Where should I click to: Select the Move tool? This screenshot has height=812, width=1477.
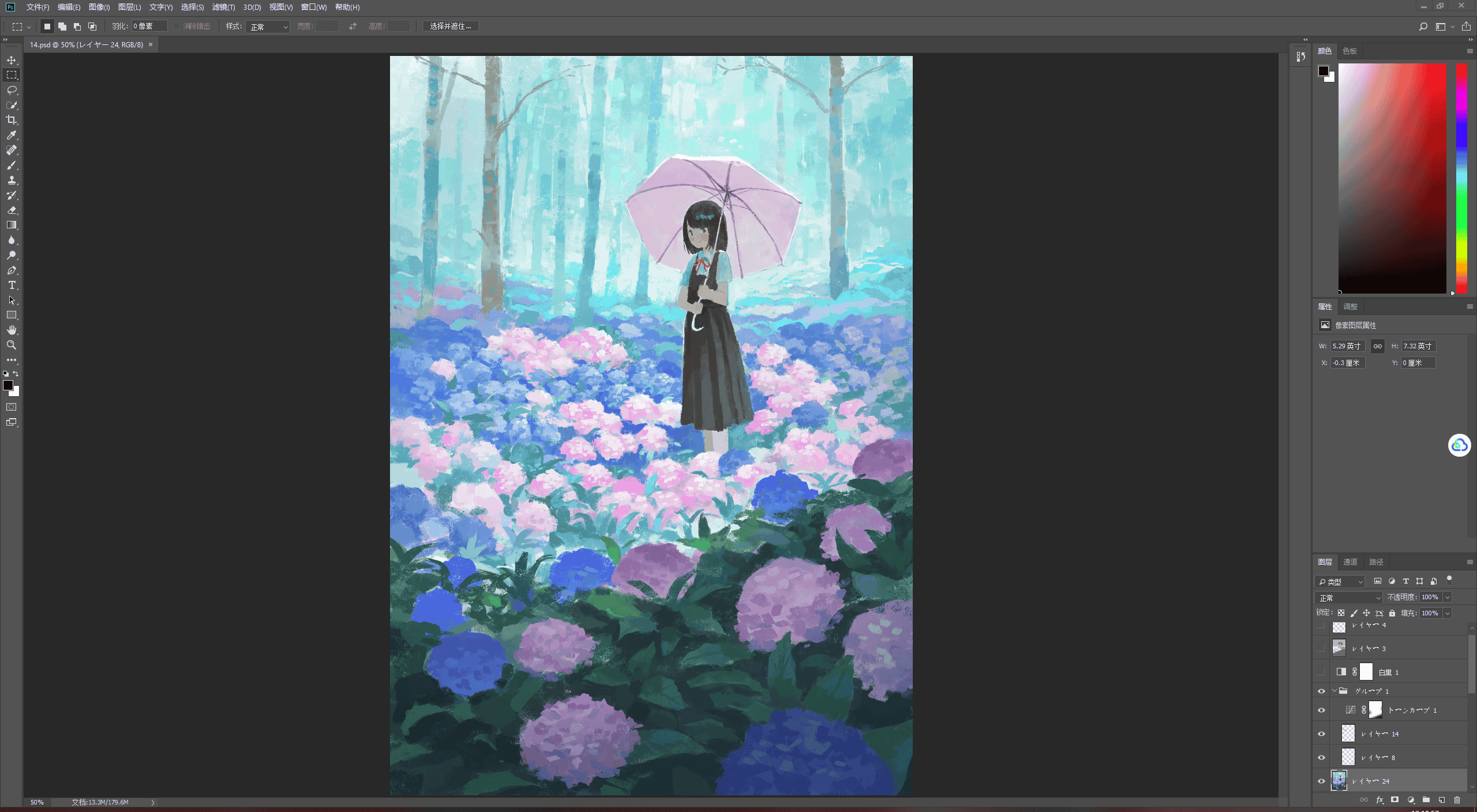point(12,60)
